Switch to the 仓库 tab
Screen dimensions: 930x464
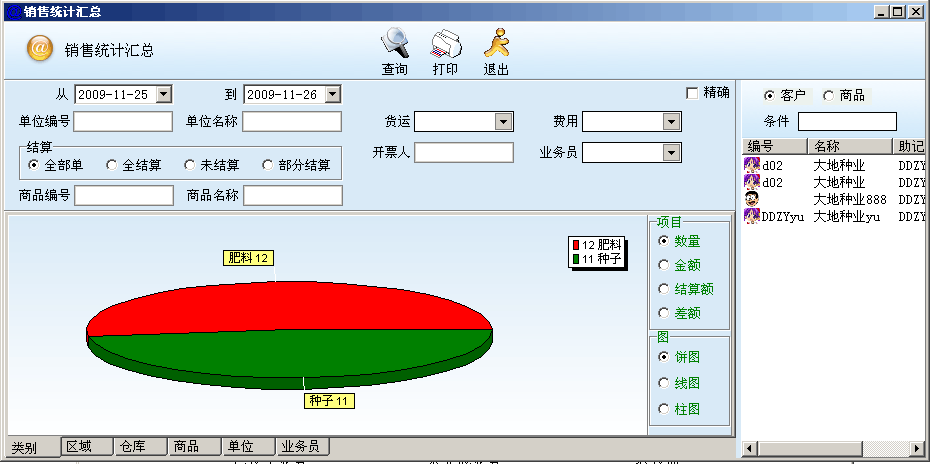pyautogui.click(x=141, y=446)
